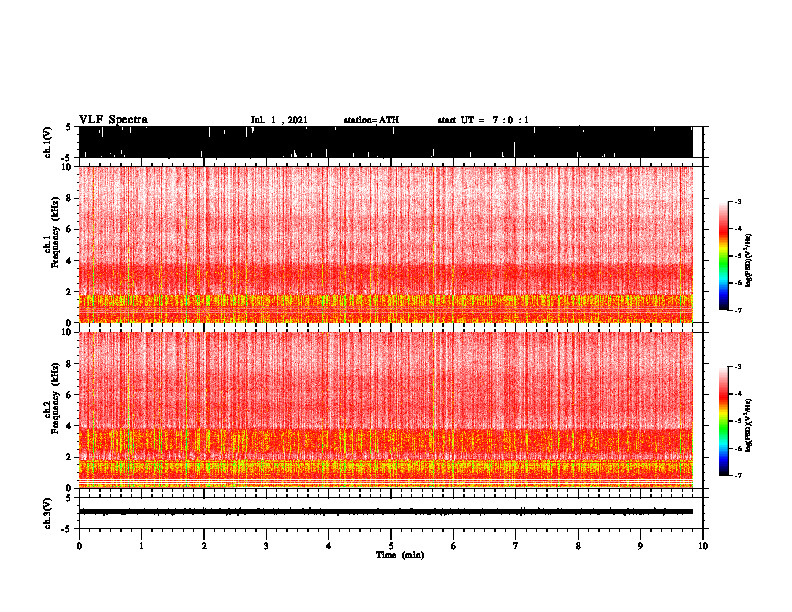
Task: Click the "3" tick on time axis
Action: (x=266, y=546)
